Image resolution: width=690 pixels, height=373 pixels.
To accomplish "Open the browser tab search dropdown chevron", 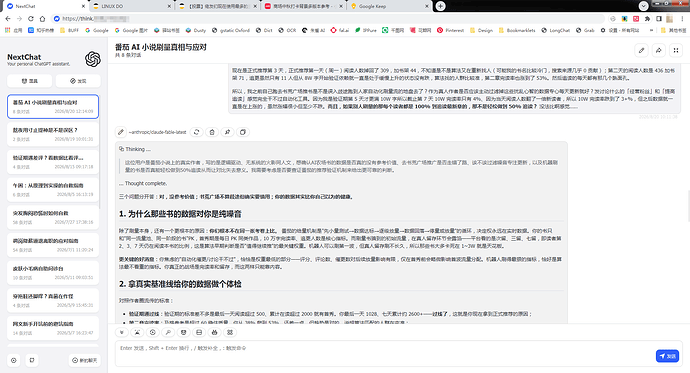I will tap(643, 6).
